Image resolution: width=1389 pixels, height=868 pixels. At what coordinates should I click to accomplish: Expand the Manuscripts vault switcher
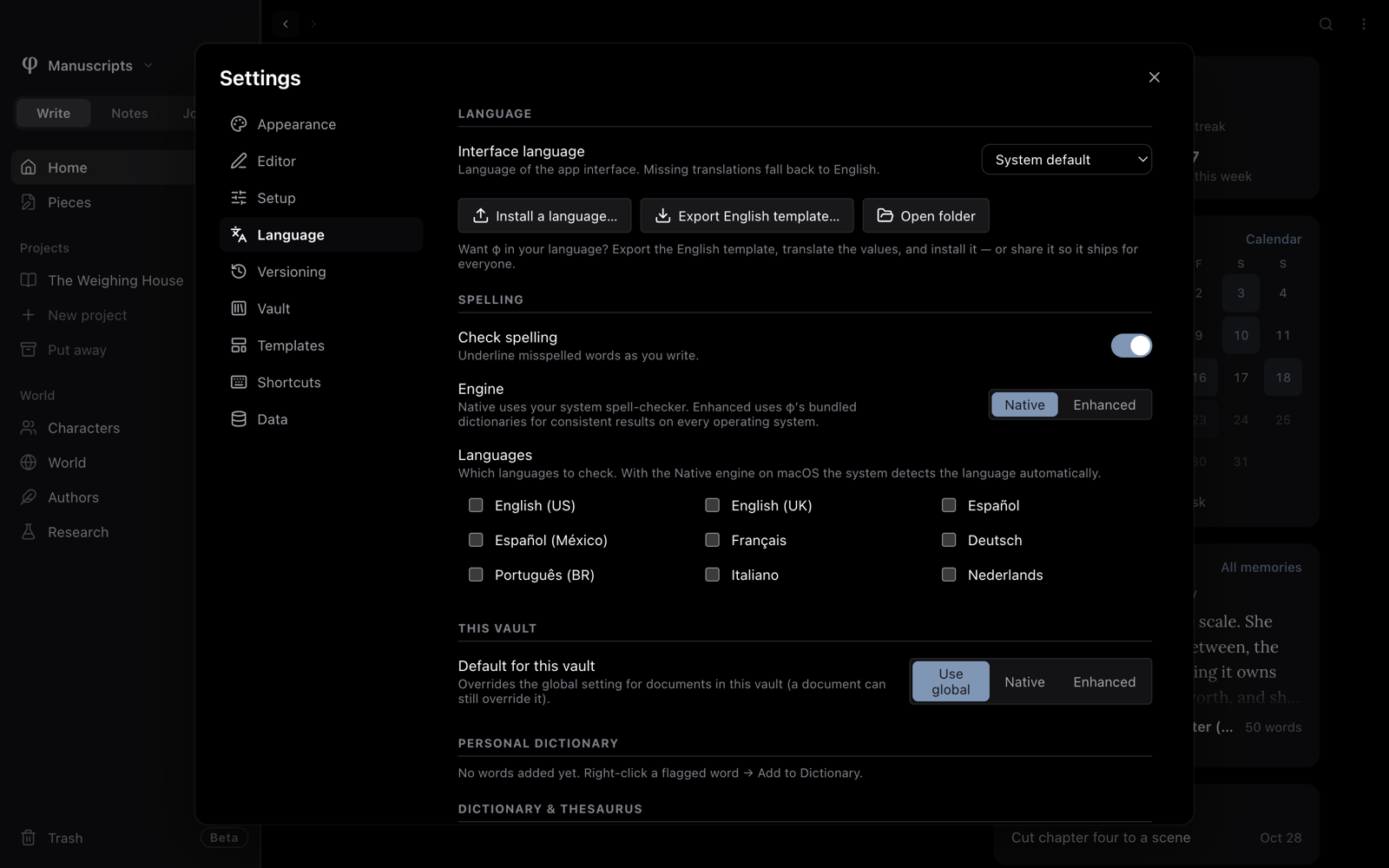pyautogui.click(x=87, y=65)
